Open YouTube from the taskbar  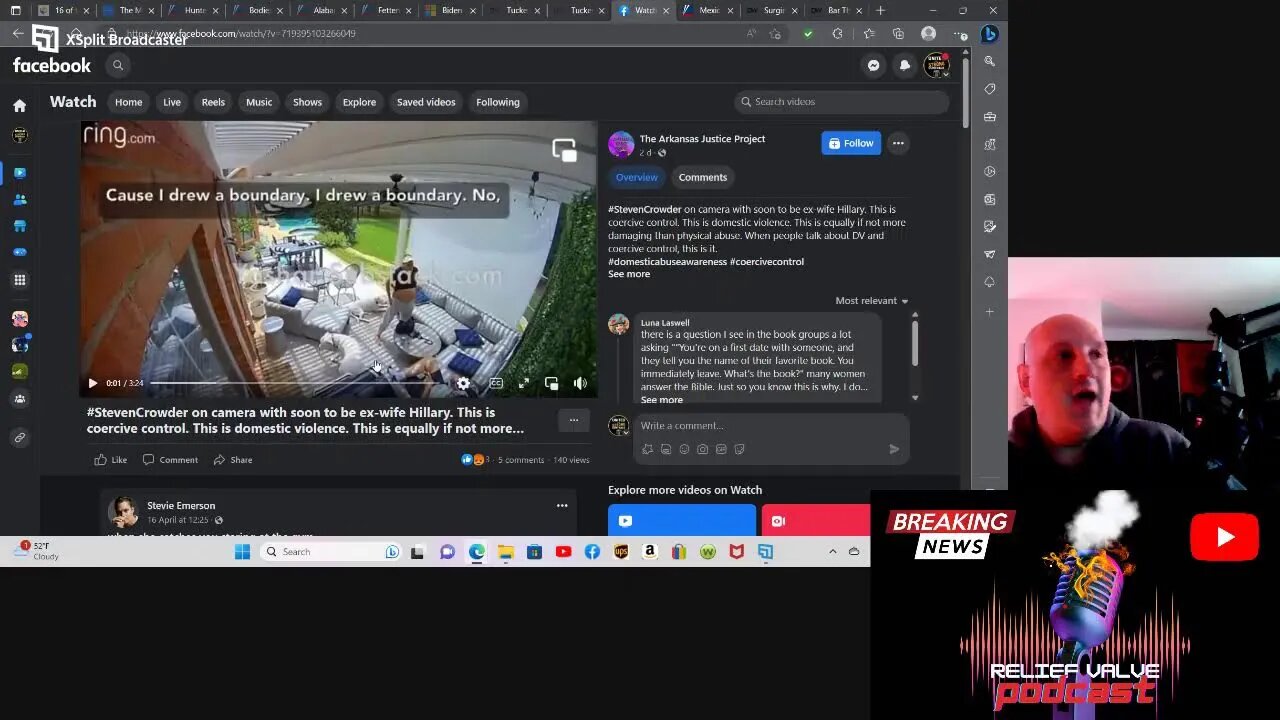point(563,552)
